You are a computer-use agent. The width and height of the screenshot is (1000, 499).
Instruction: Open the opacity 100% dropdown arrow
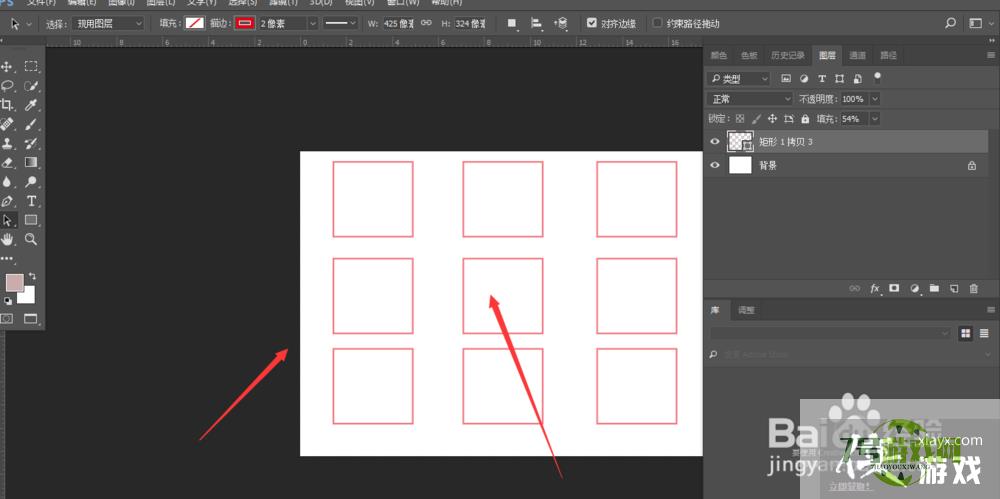874,99
